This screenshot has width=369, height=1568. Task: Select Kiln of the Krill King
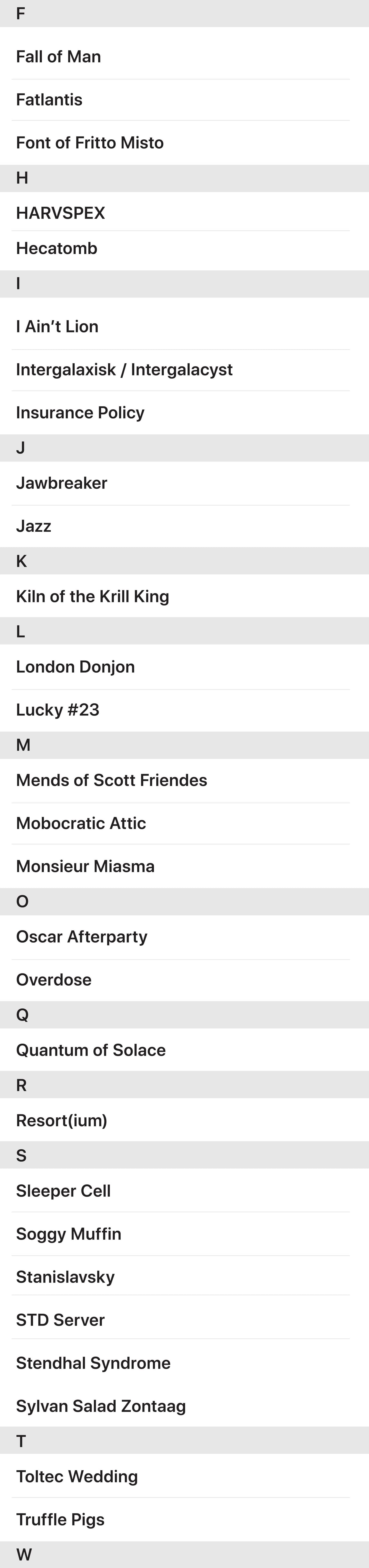[x=92, y=597]
